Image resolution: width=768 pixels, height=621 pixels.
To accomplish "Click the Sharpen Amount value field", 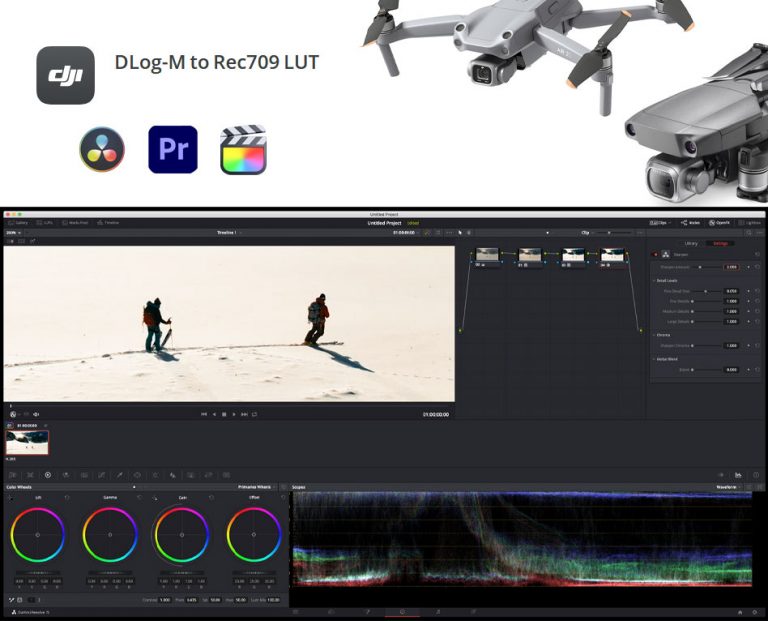I will click(x=731, y=267).
